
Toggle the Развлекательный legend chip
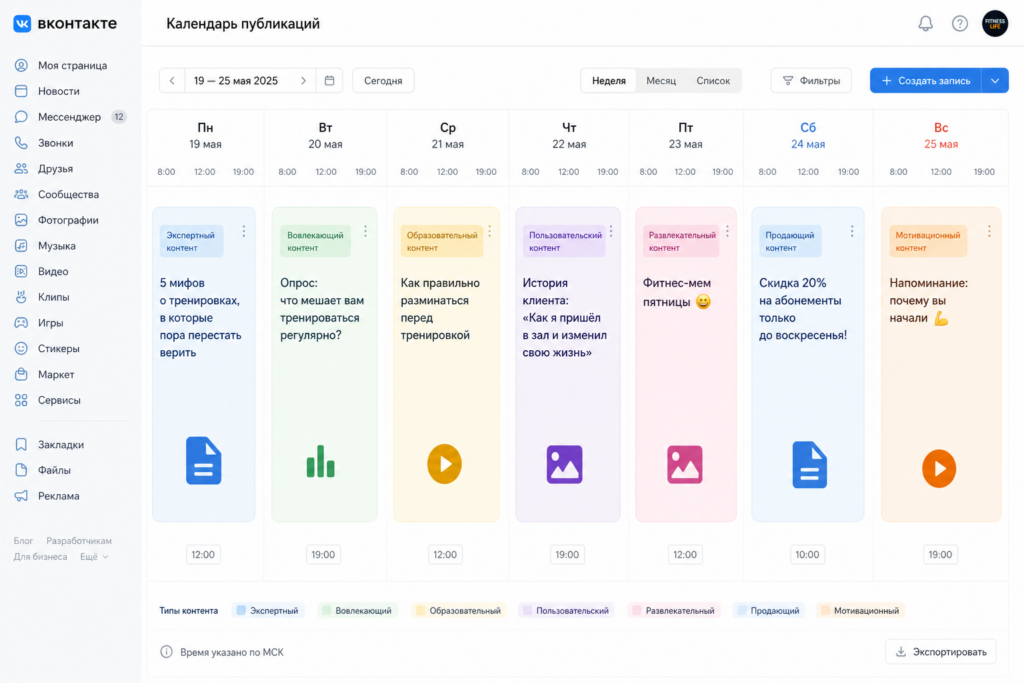tap(673, 611)
